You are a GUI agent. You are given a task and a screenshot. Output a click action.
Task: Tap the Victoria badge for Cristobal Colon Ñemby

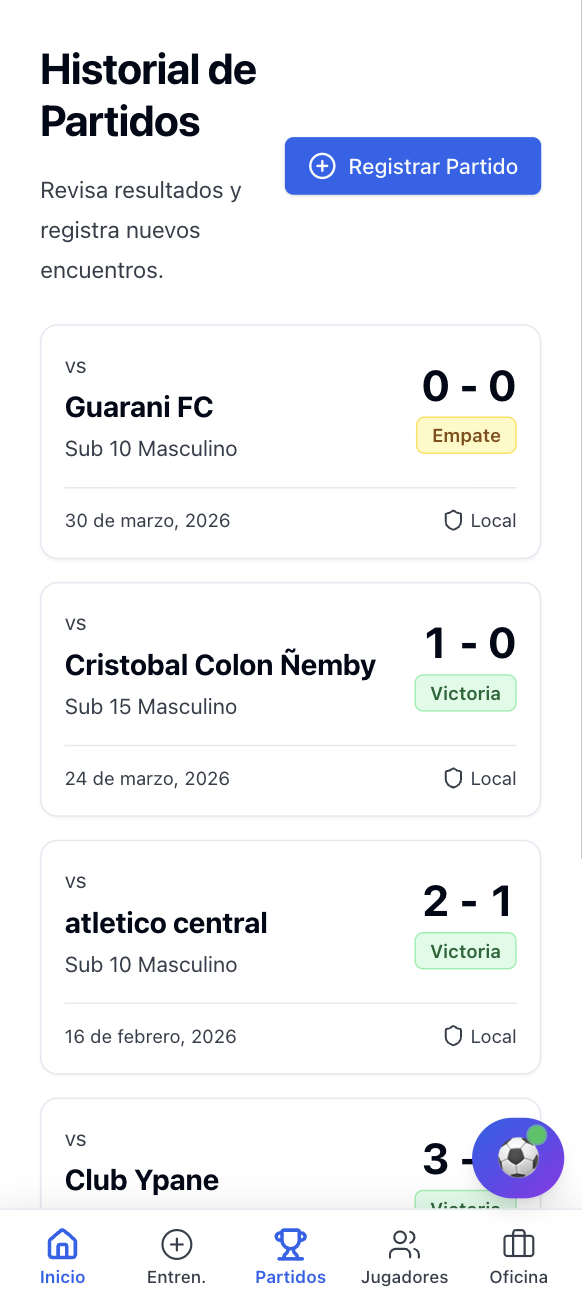click(465, 692)
